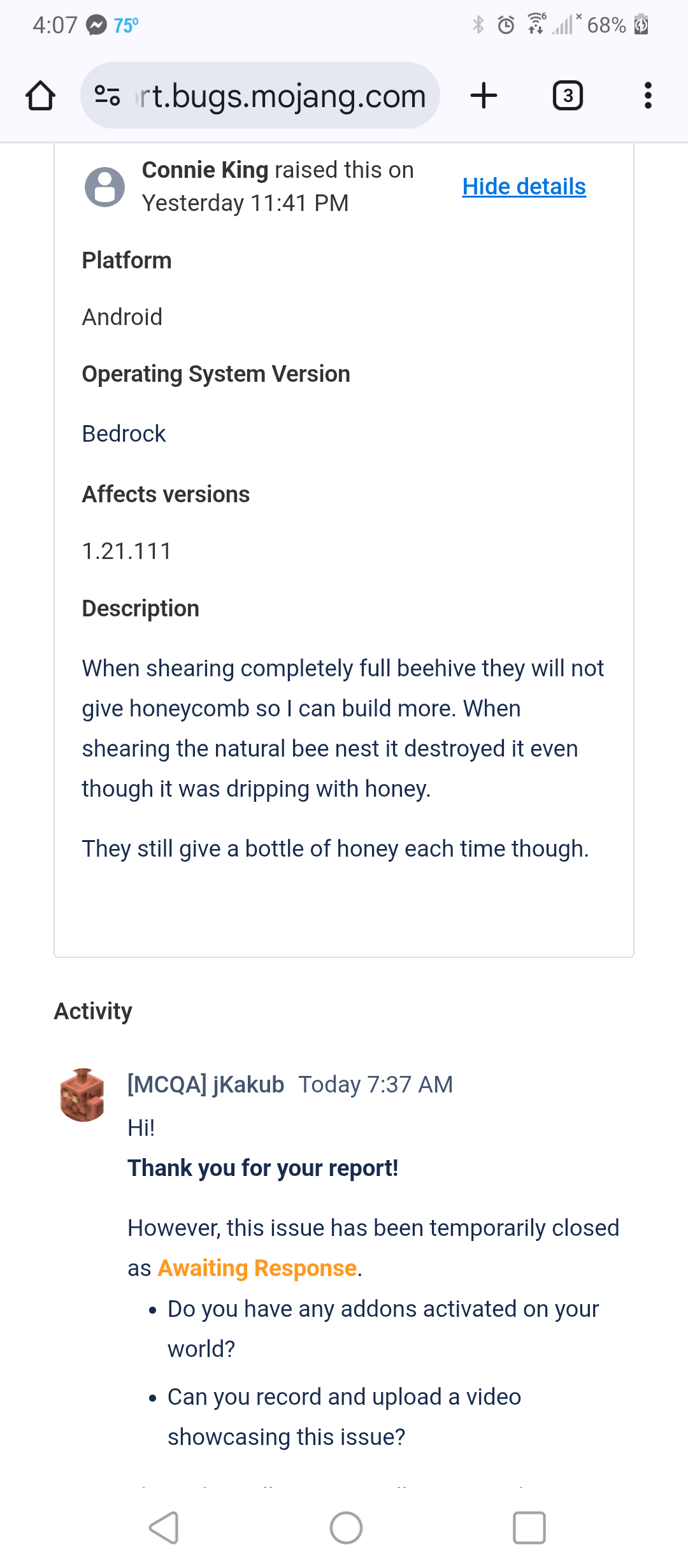Tap the affected version 1.21.111
This screenshot has height=1568, width=688.
pyautogui.click(x=127, y=551)
